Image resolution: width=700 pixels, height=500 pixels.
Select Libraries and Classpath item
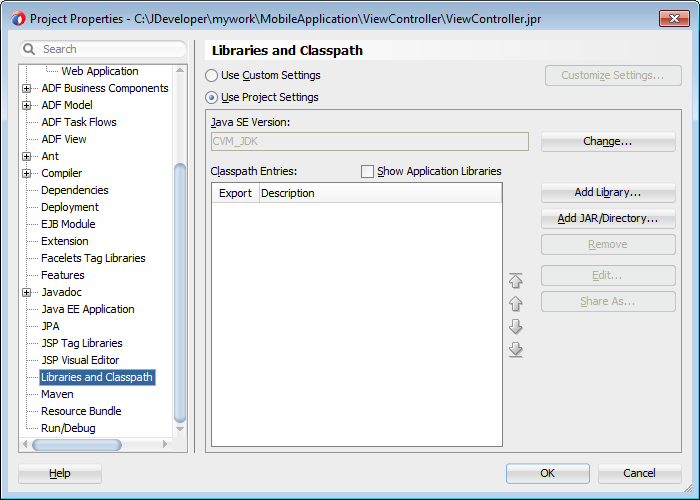(x=97, y=377)
